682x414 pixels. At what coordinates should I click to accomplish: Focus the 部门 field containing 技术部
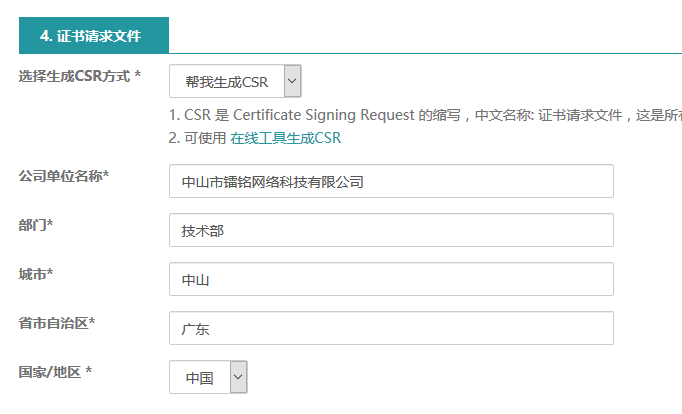(x=391, y=230)
